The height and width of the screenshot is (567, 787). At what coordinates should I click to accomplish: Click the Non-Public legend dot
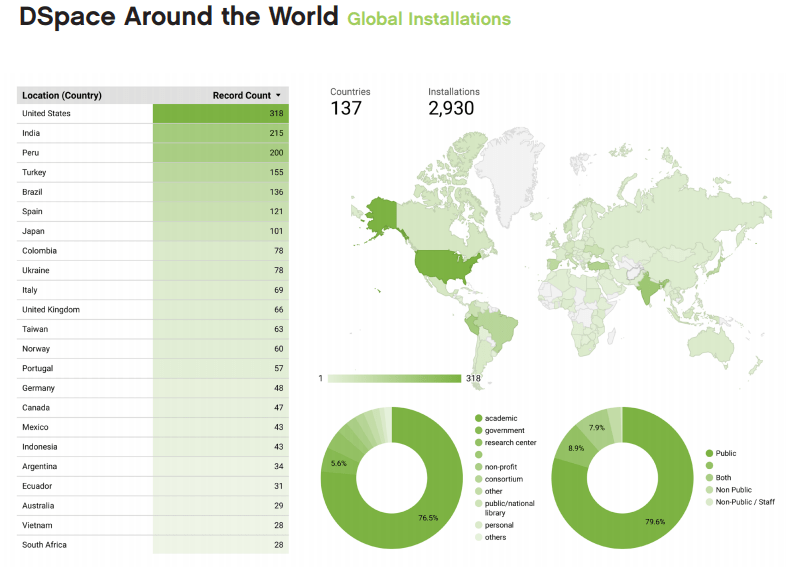click(710, 490)
